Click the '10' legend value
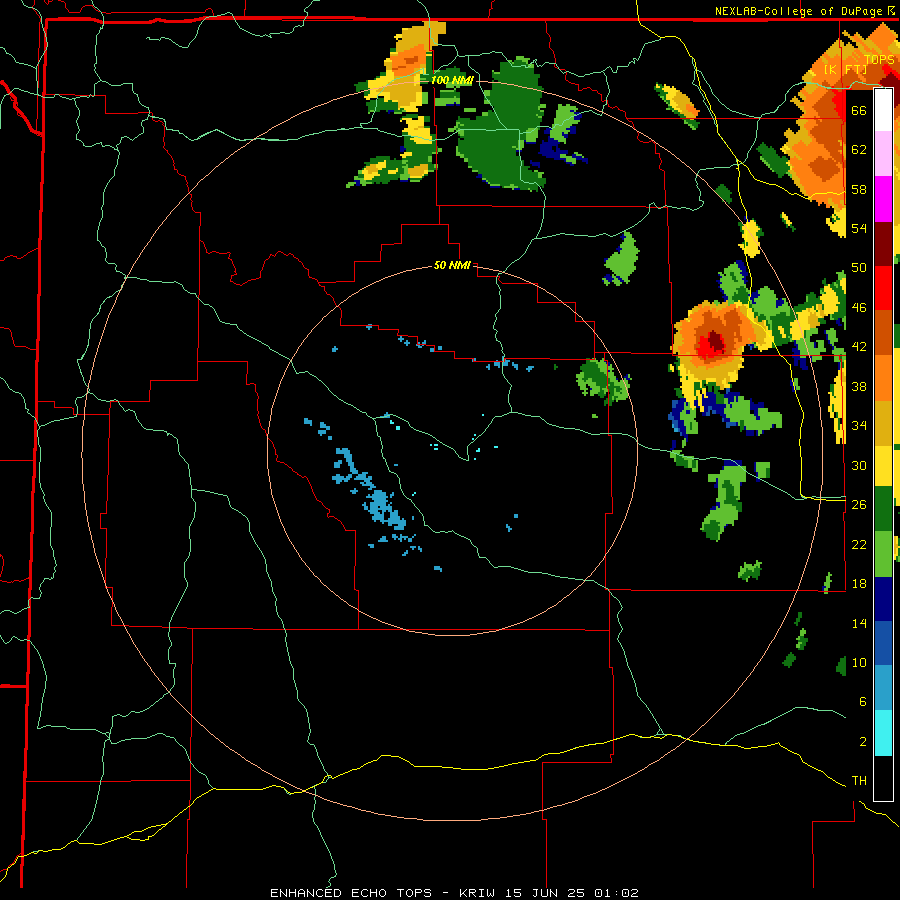This screenshot has height=900, width=900. [x=859, y=662]
